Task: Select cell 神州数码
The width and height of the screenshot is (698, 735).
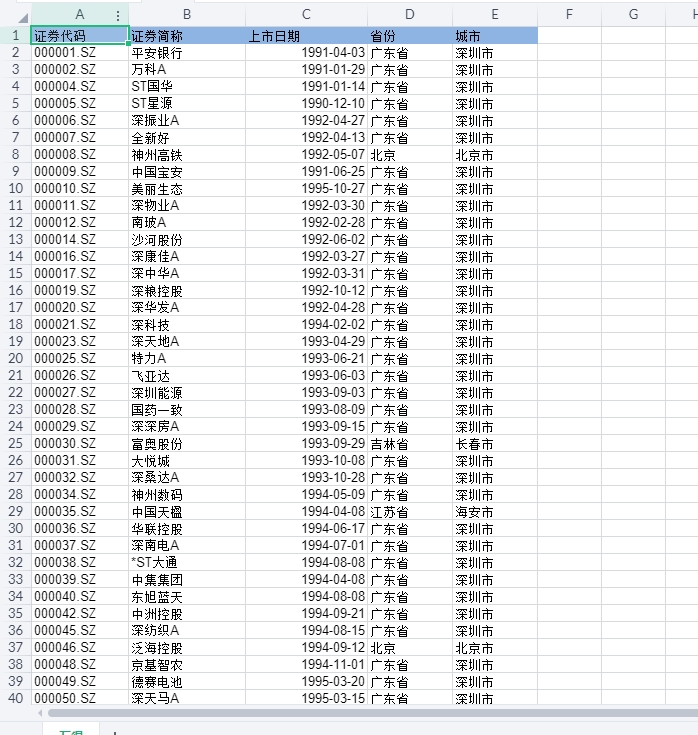Action: 187,494
